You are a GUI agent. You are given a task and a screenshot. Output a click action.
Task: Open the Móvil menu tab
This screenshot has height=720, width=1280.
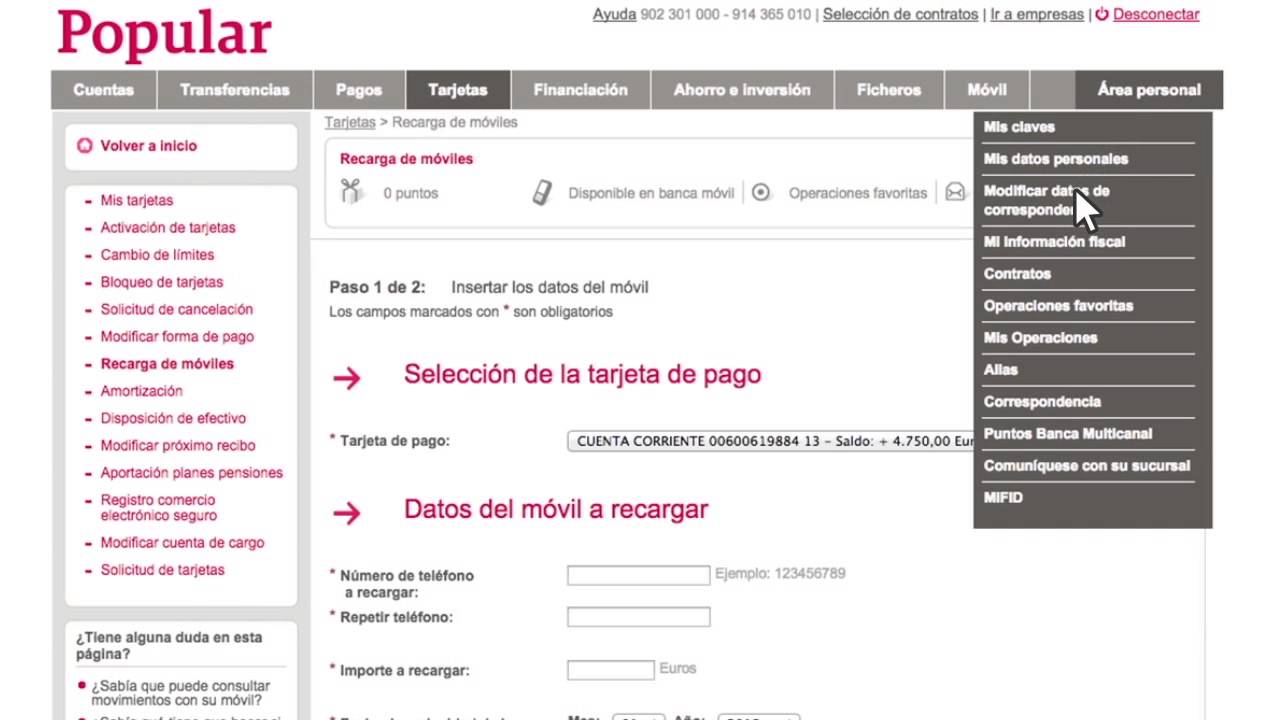pyautogui.click(x=987, y=90)
